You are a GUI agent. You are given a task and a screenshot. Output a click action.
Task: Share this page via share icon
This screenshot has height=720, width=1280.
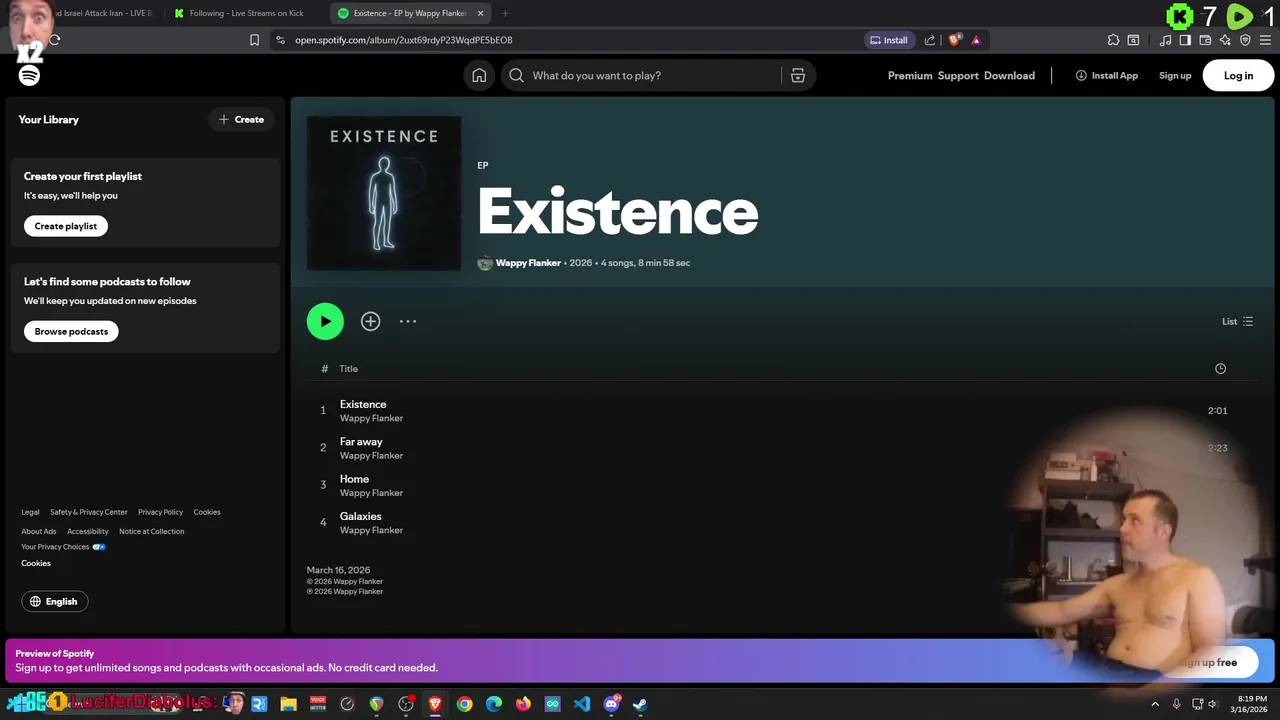[930, 40]
